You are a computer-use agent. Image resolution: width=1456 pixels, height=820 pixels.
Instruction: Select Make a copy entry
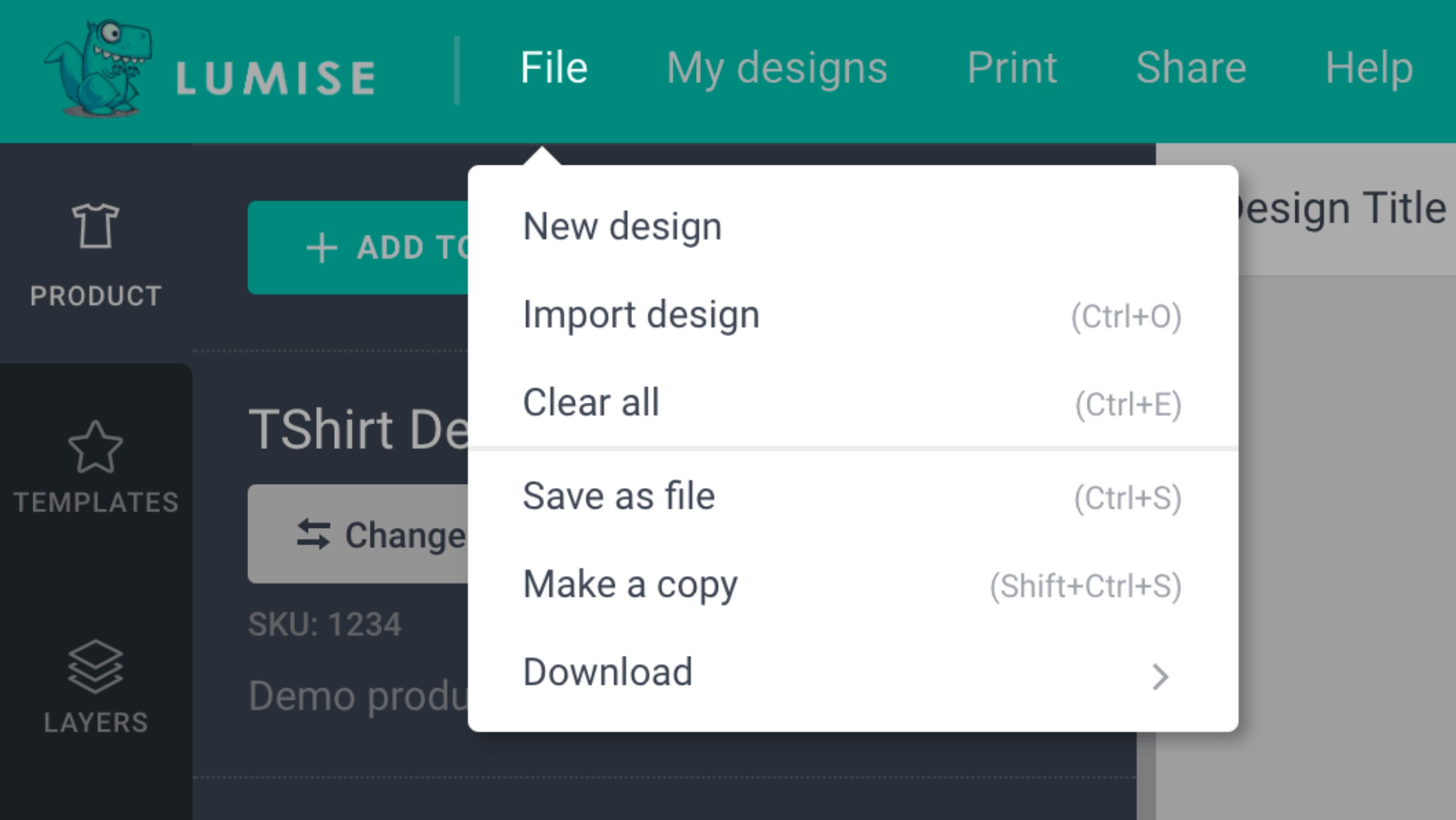click(x=630, y=584)
